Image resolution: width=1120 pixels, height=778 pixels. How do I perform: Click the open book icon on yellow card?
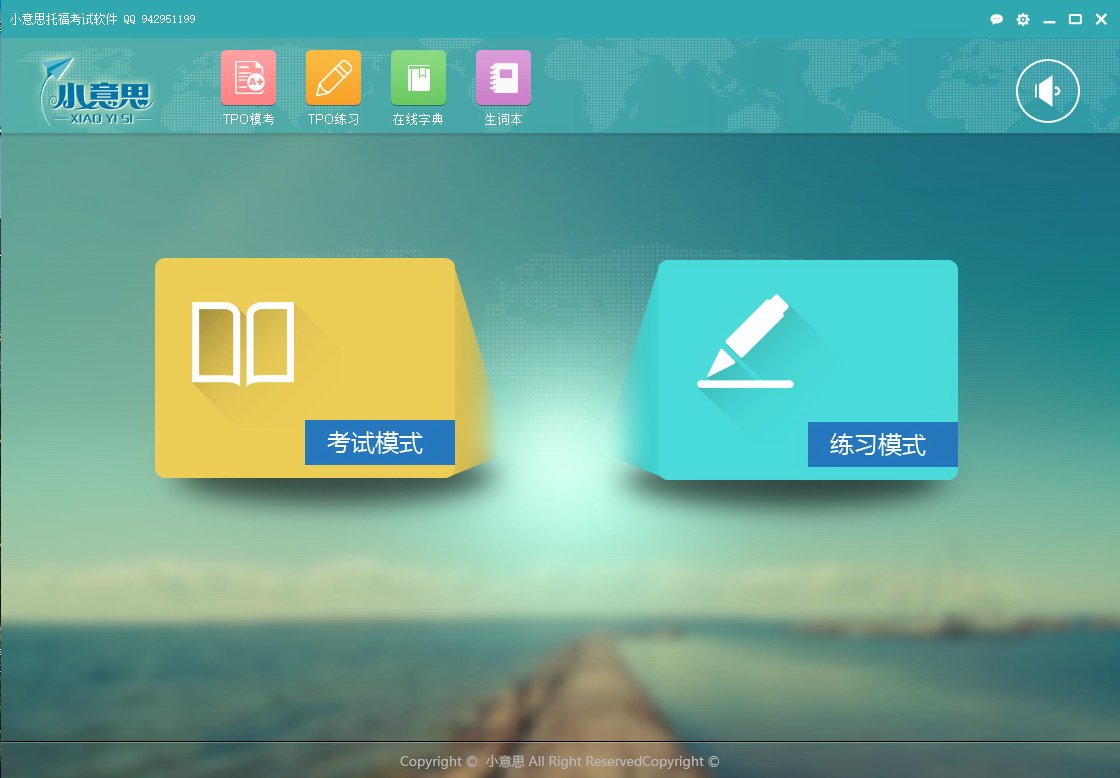(243, 344)
